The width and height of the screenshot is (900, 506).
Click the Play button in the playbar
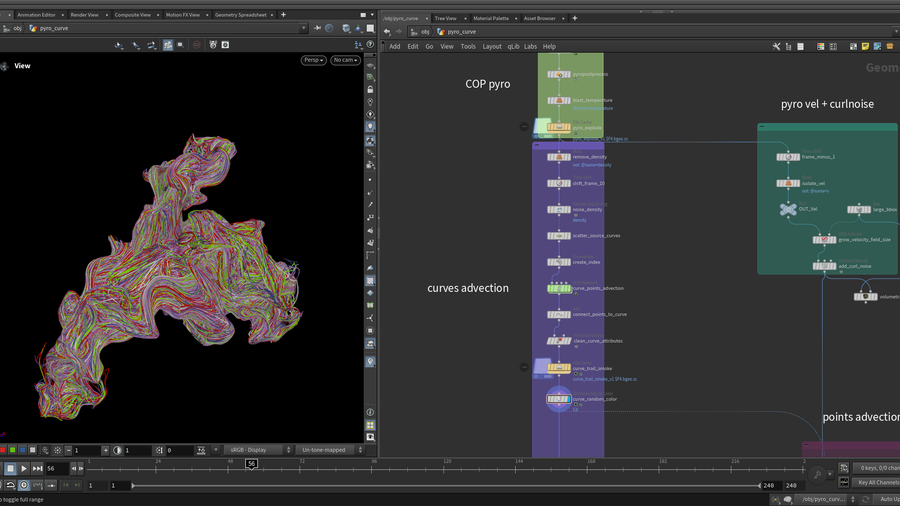pyautogui.click(x=24, y=468)
